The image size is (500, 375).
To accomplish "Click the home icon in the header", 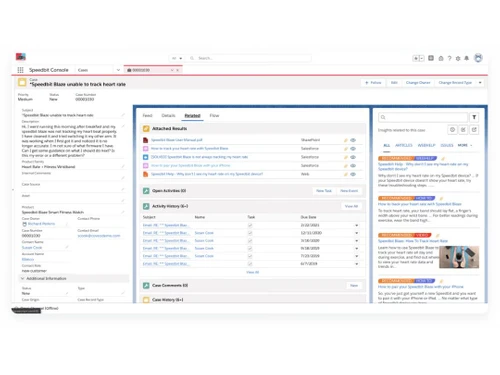I will (441, 58).
